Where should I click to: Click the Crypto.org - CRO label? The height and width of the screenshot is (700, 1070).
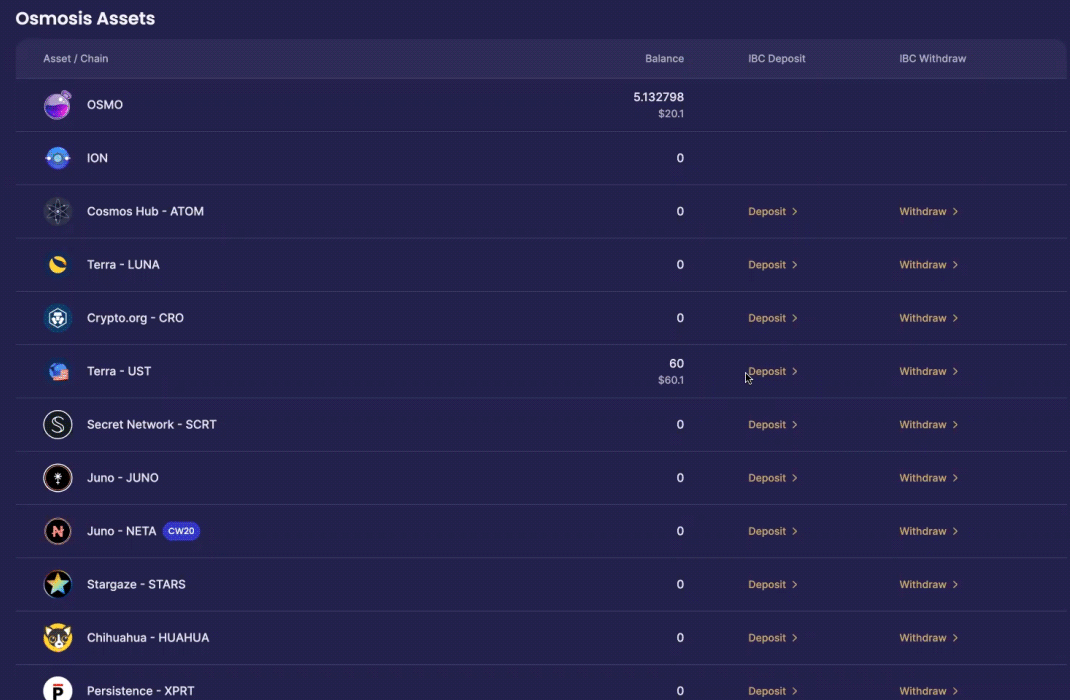pos(135,318)
